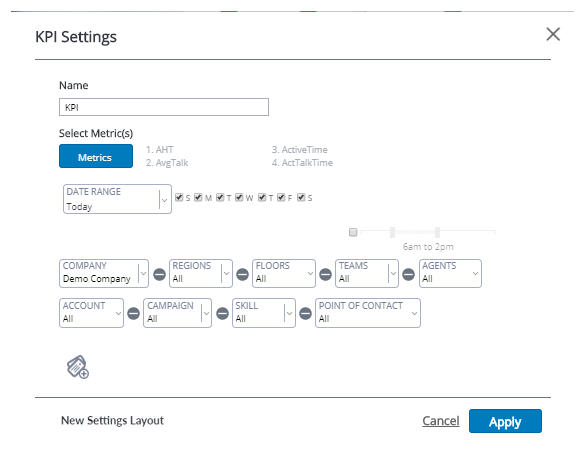The image size is (584, 450).
Task: Click minus icon between Regions and Floors
Action: pos(242,275)
